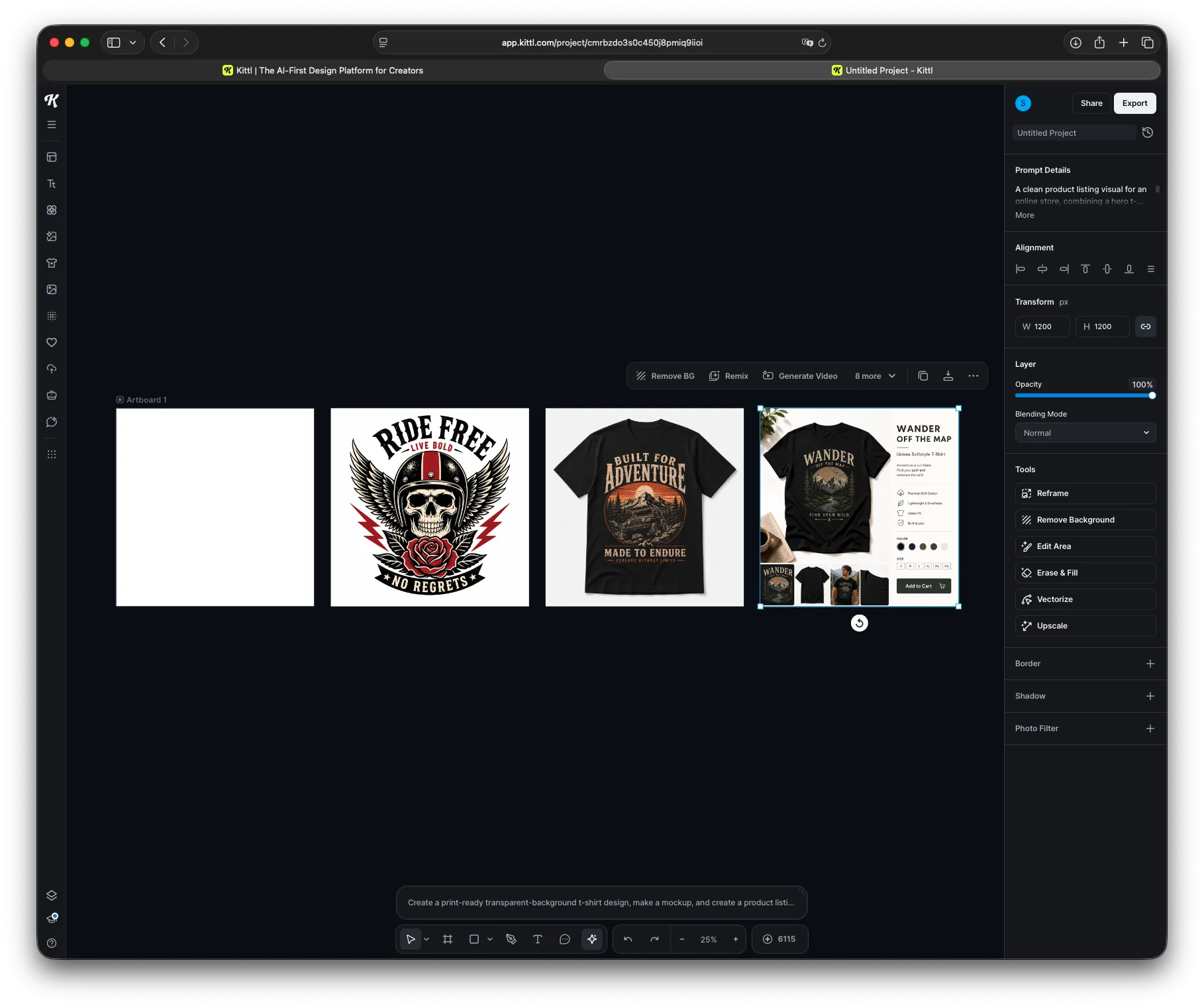The width and height of the screenshot is (1204, 1008).
Task: Click Generate Video in the floating toolbar
Action: point(800,376)
